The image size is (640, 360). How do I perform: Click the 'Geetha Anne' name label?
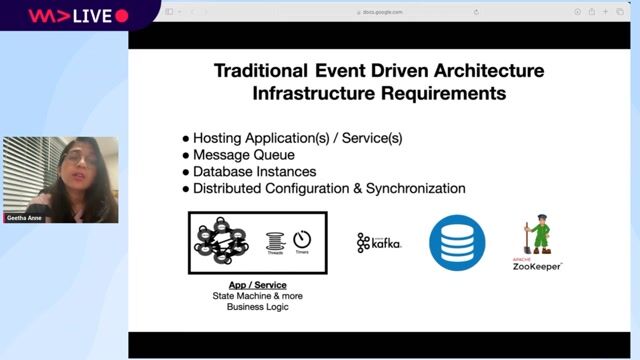click(24, 218)
